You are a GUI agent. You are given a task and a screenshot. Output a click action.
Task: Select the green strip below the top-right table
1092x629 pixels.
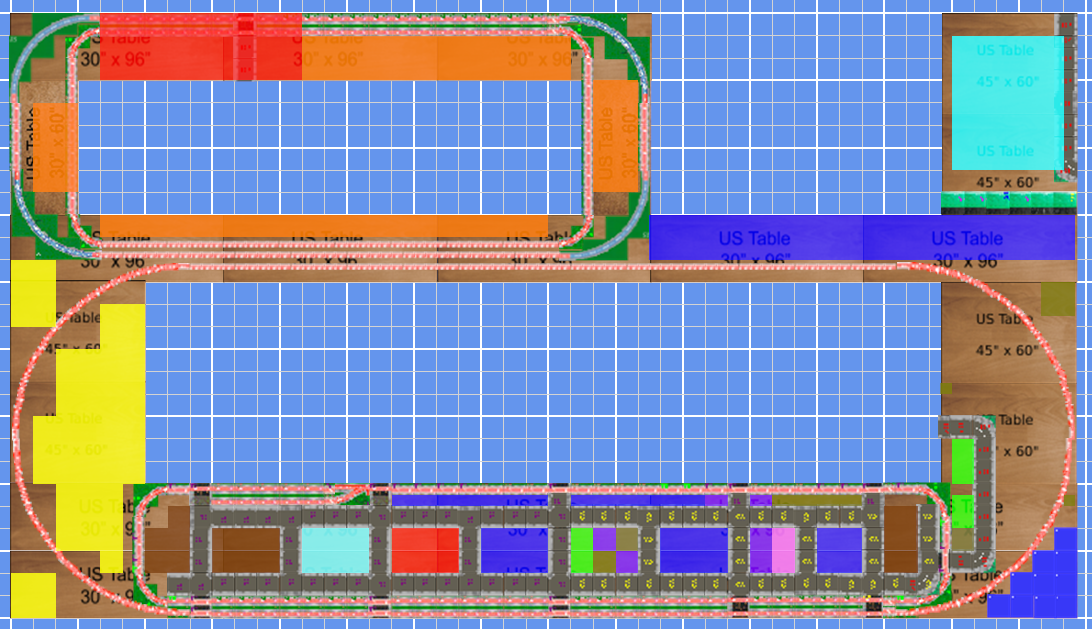[1008, 201]
